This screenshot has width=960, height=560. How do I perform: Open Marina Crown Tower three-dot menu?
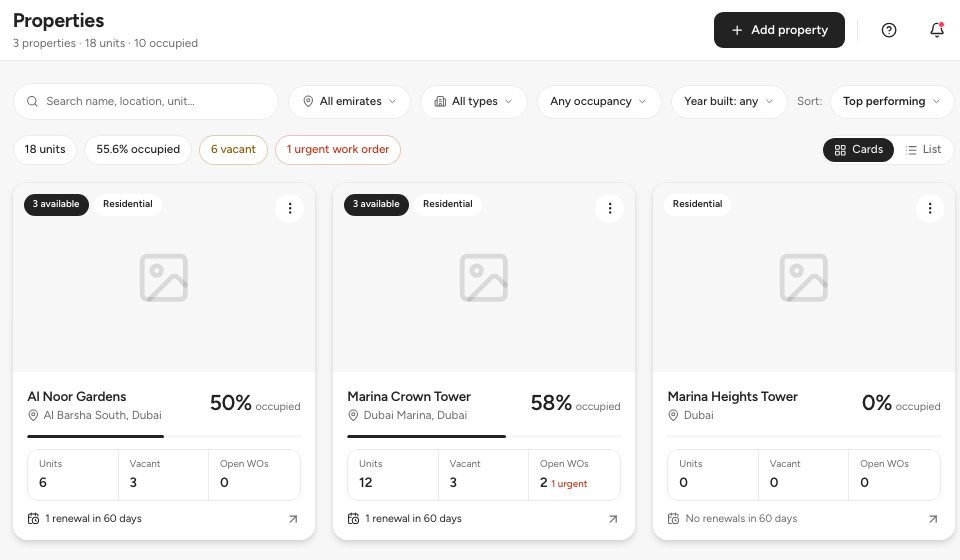click(x=610, y=208)
